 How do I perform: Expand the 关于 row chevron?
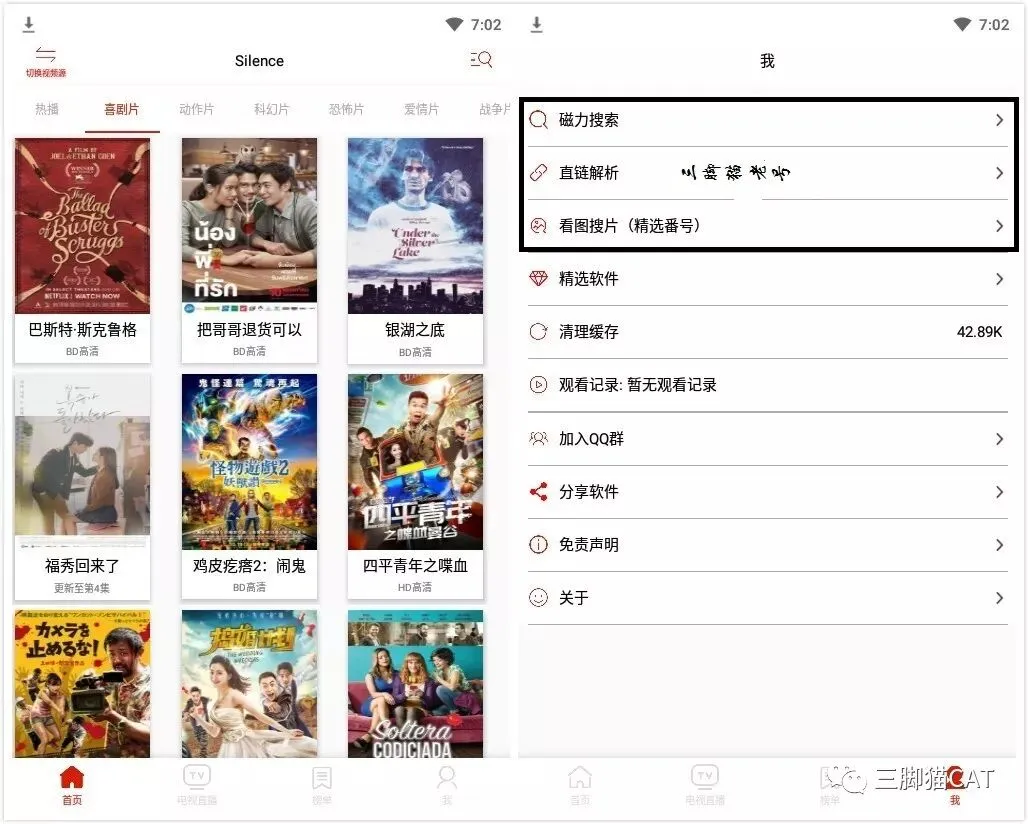(x=999, y=598)
